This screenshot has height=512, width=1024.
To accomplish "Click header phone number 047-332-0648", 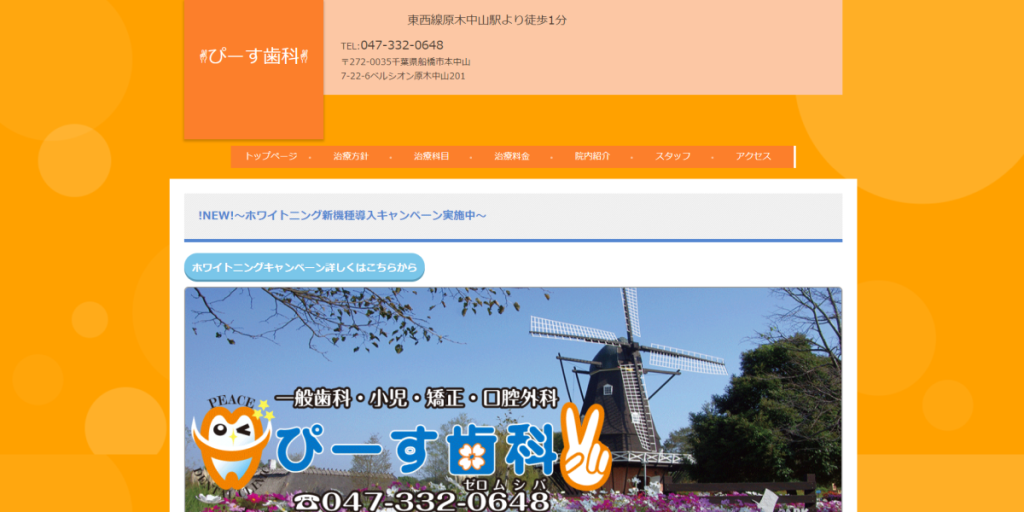I will (402, 45).
